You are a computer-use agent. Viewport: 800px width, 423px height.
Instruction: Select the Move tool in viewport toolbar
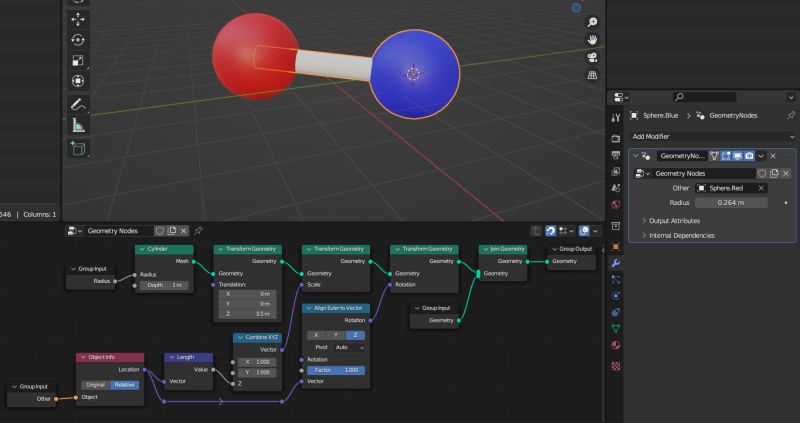point(78,19)
